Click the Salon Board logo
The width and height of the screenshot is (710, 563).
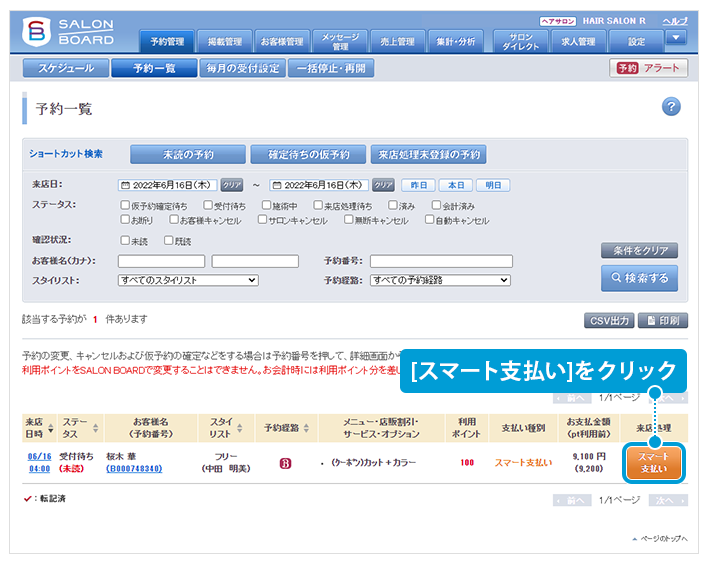(68, 32)
